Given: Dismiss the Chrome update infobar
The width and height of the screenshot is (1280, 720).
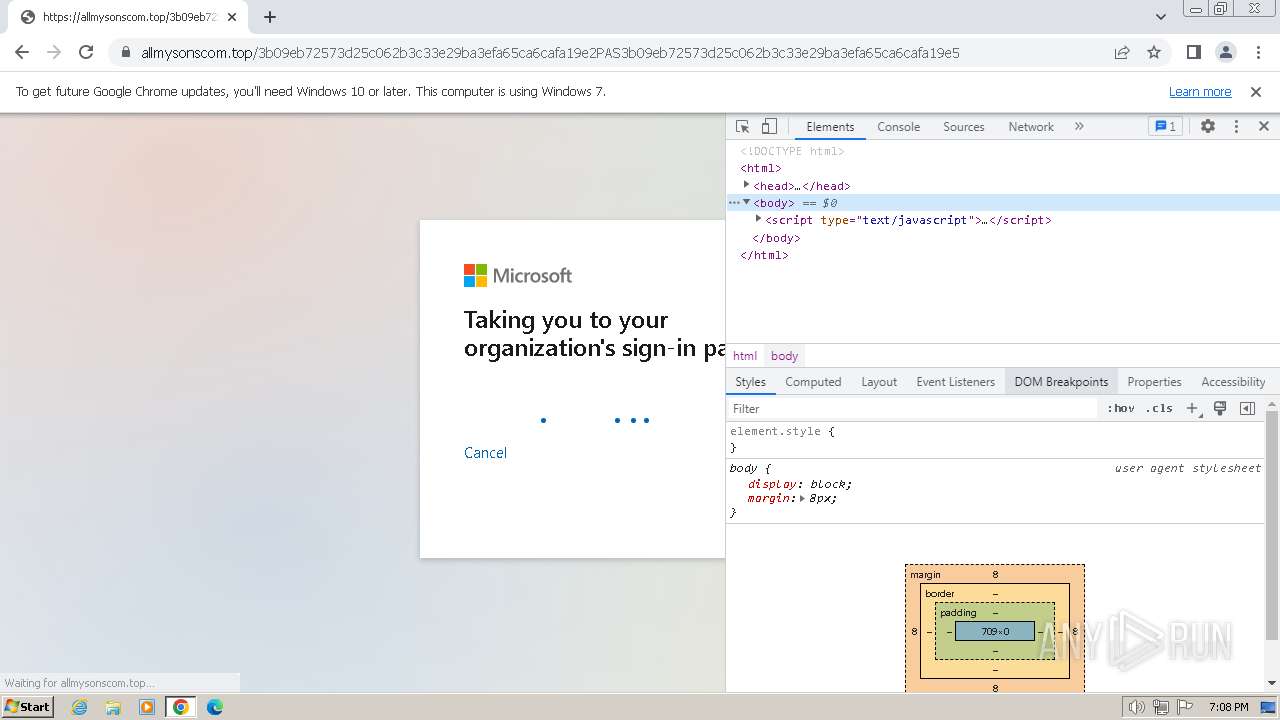Looking at the screenshot, I should [1256, 91].
